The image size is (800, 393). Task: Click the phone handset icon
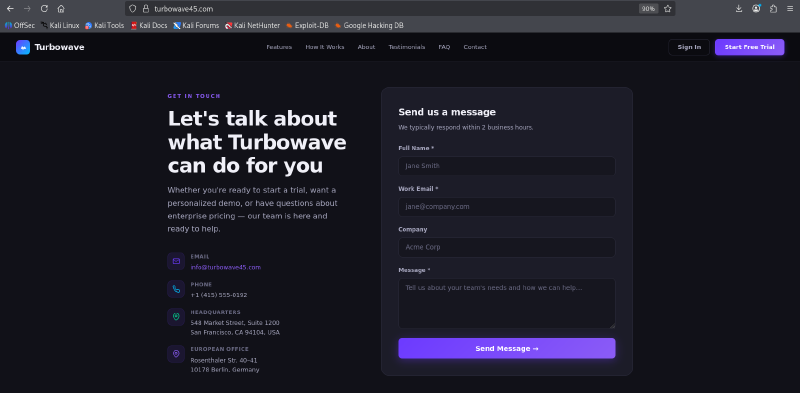pos(176,289)
